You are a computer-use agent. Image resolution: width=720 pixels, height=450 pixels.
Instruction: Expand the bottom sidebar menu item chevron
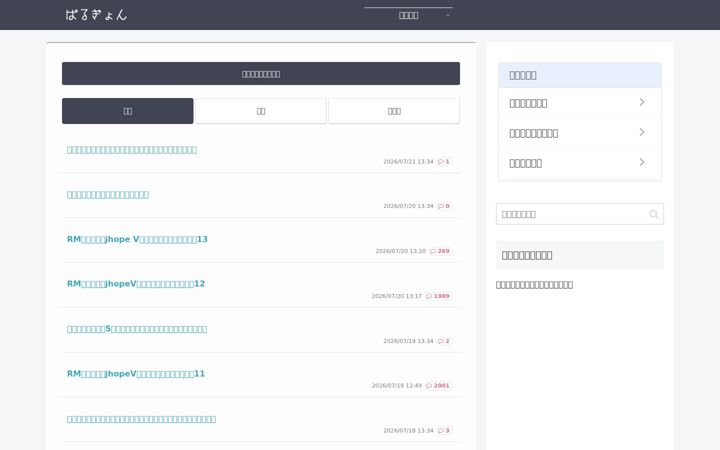click(x=642, y=162)
